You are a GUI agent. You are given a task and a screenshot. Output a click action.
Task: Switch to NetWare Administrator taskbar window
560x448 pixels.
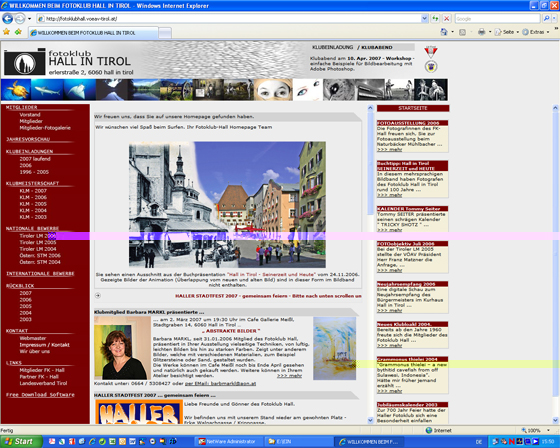pos(229,442)
